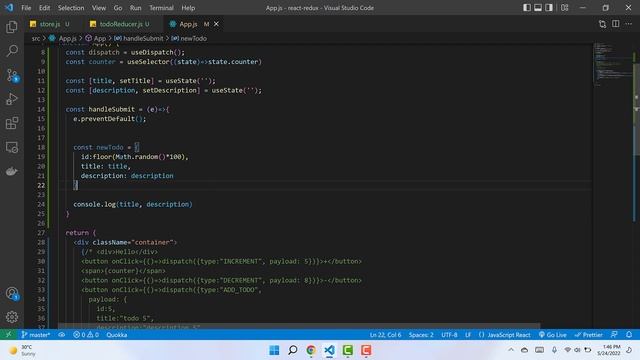Image resolution: width=640 pixels, height=360 pixels.
Task: Click src in the breadcrumb
Action: (x=36, y=38)
